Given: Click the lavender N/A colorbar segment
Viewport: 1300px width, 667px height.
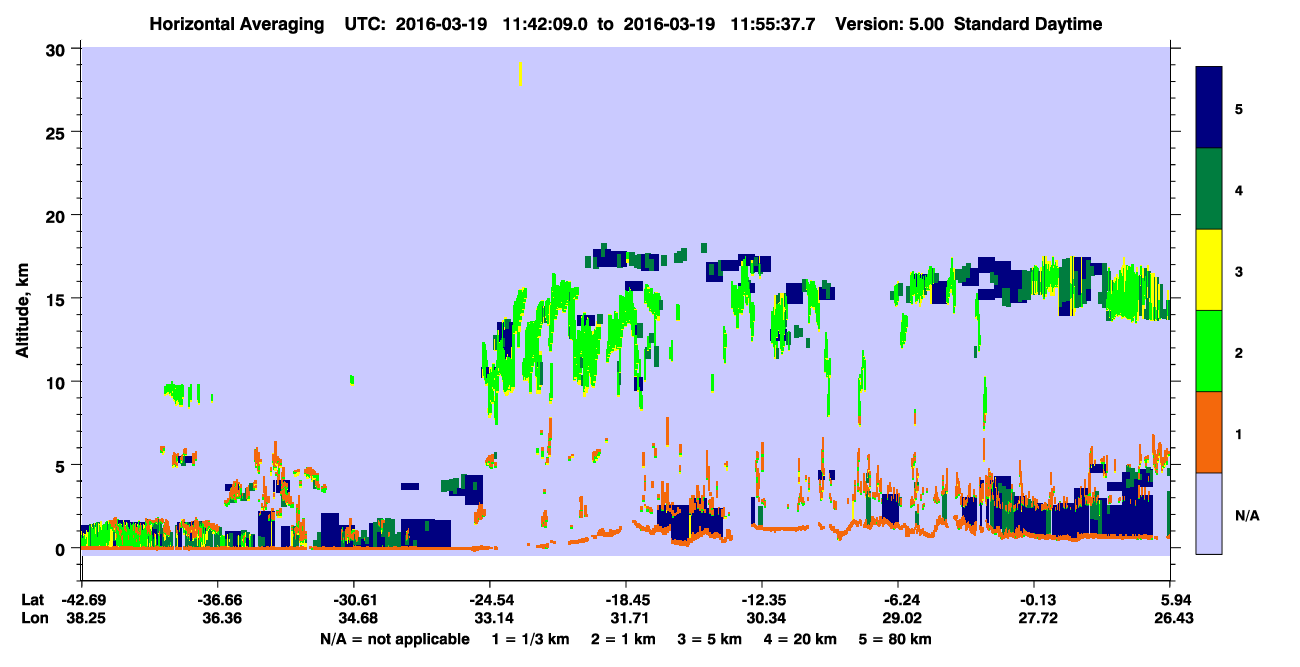Looking at the screenshot, I should tap(1209, 513).
